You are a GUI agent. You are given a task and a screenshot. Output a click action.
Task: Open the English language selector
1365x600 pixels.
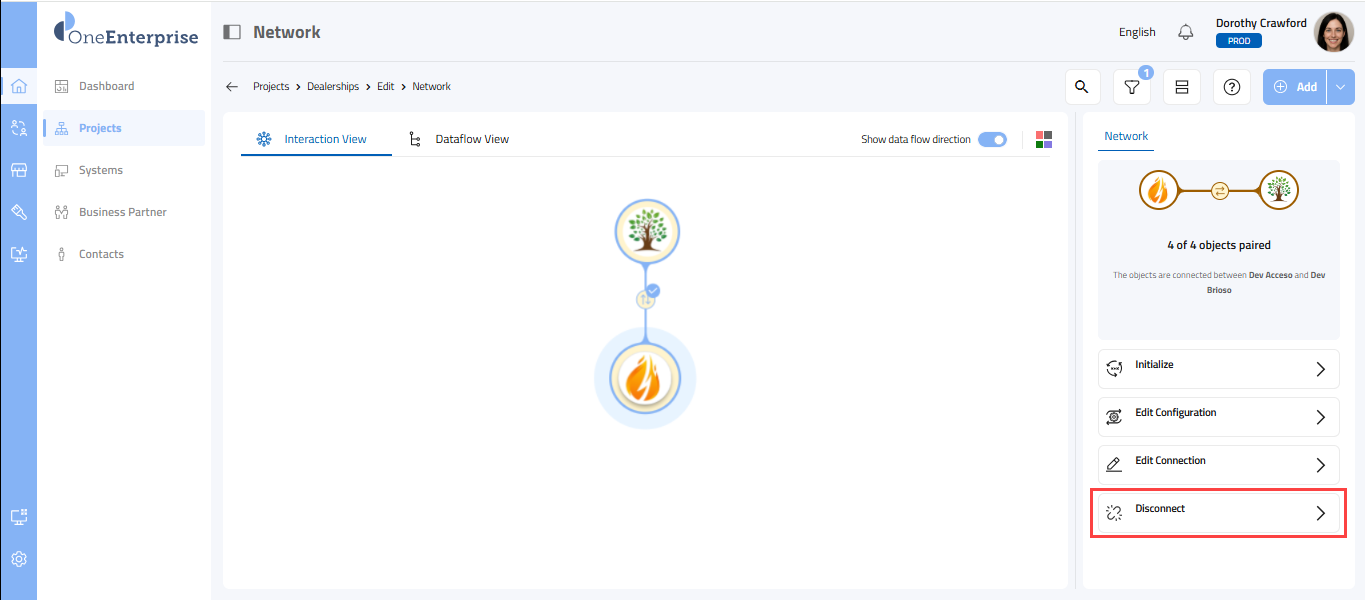point(1137,32)
